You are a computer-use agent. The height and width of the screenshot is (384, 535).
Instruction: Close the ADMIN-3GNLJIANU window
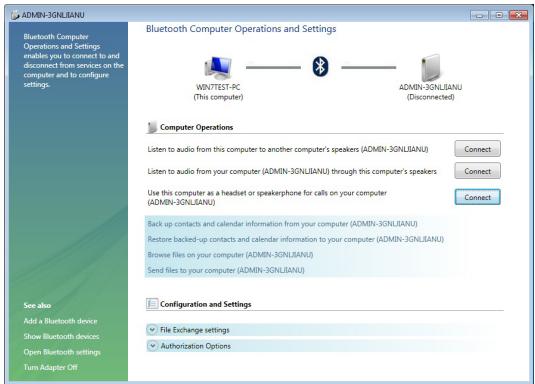(x=518, y=15)
